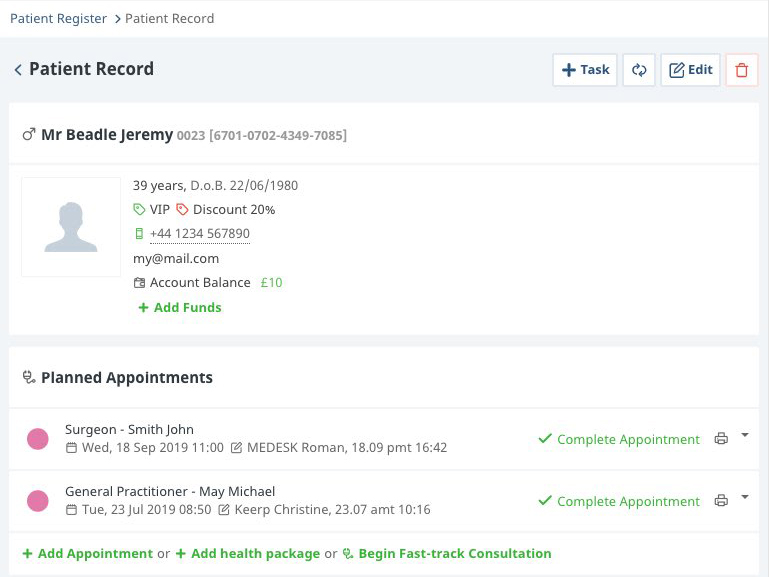The width and height of the screenshot is (769, 577).
Task: Click Add Appointment link
Action: point(88,553)
